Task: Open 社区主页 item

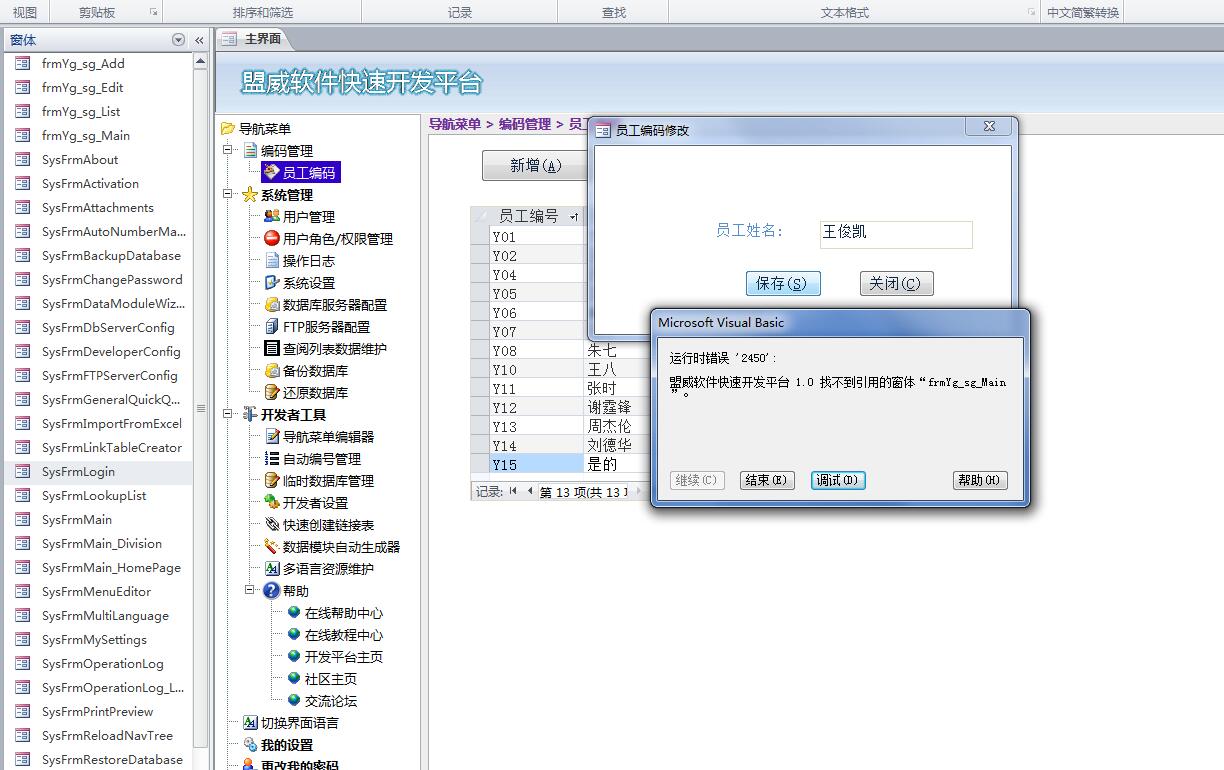Action: (330, 679)
